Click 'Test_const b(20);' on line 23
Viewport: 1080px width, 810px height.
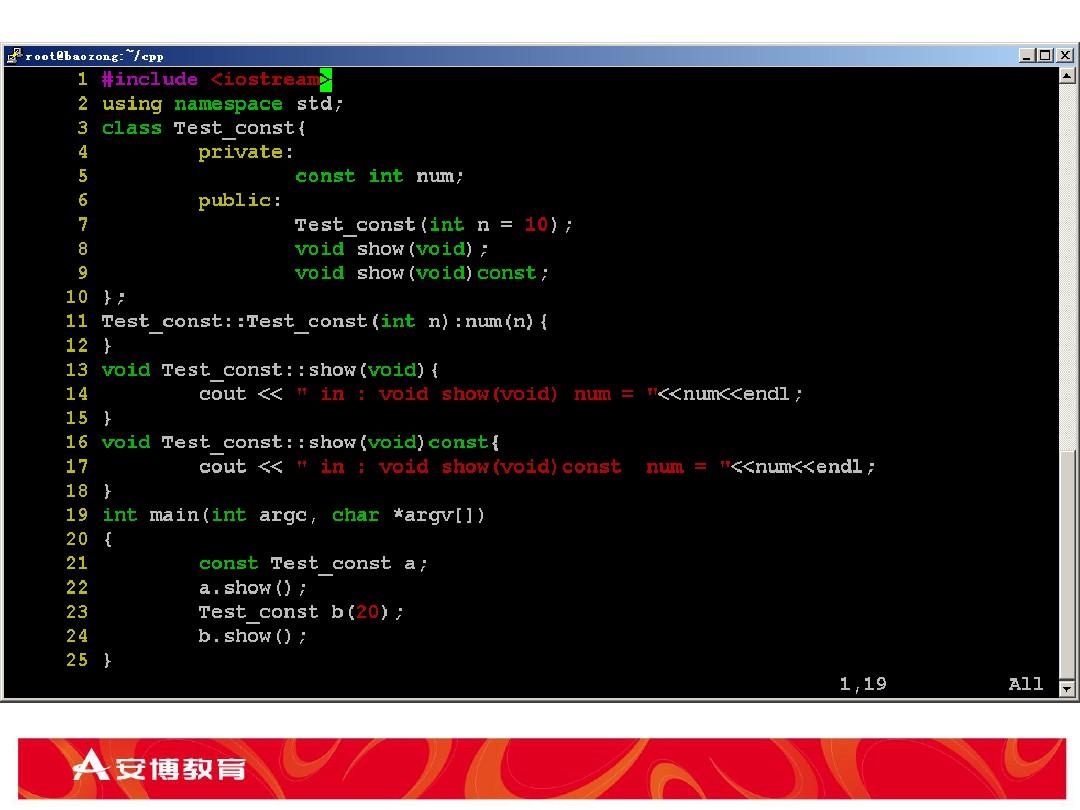(301, 612)
